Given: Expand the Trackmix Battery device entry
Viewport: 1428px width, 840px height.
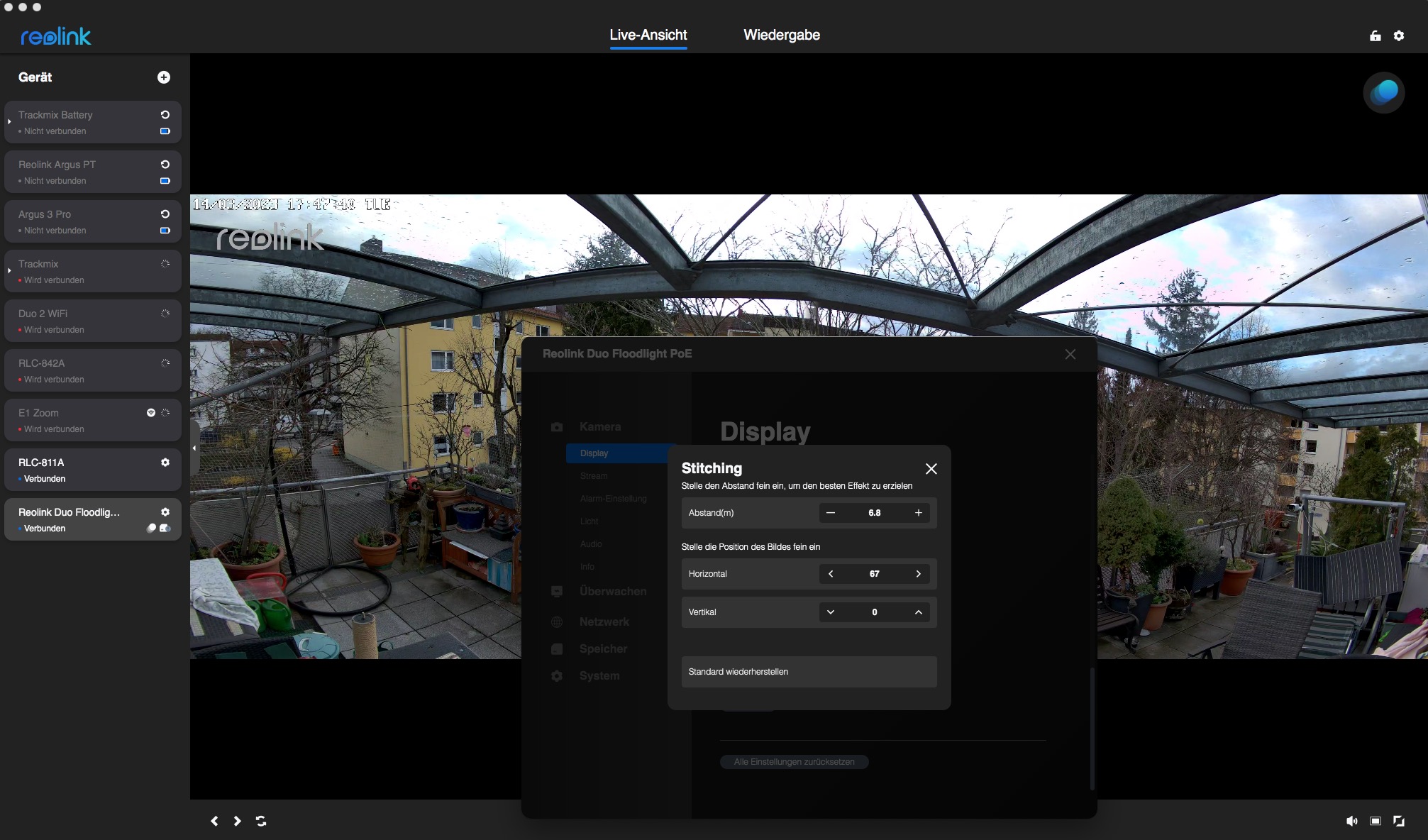Looking at the screenshot, I should pos(9,122).
